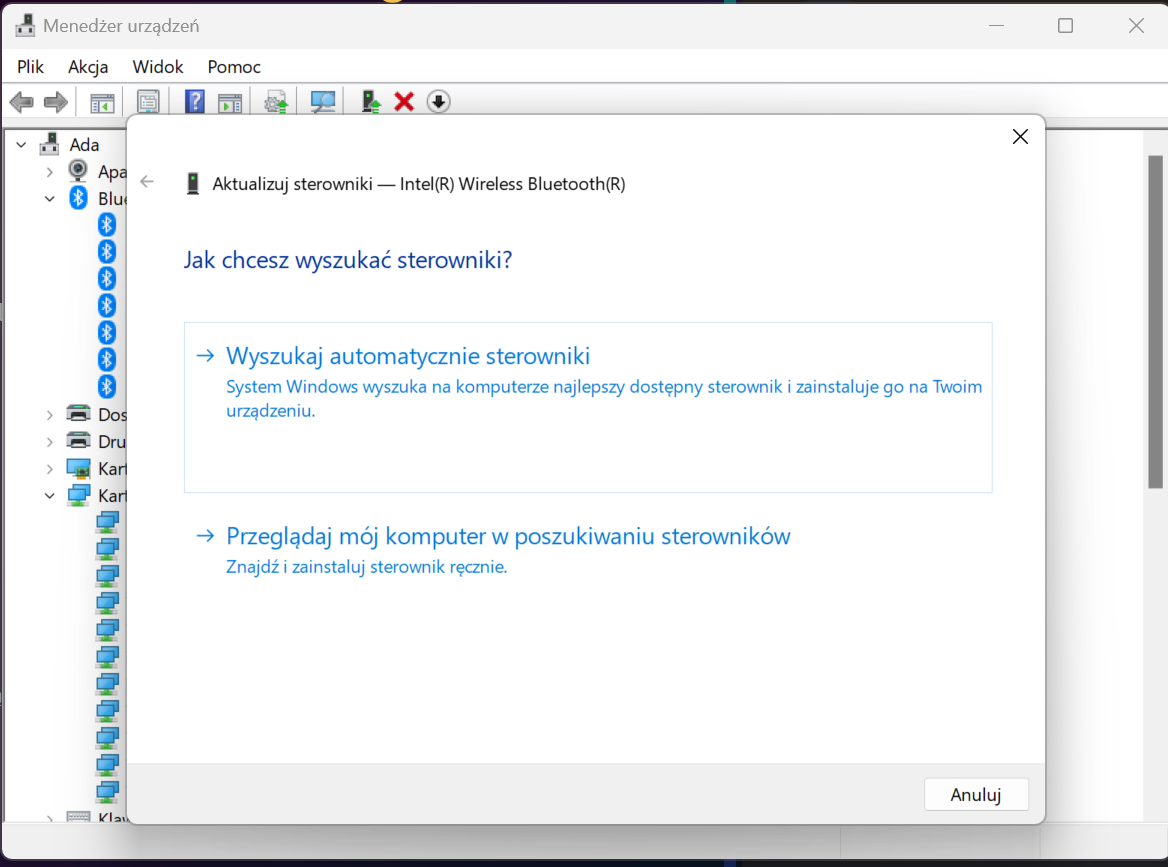1168x867 pixels.
Task: Collapse the network adapters category chevron
Action: [50, 496]
